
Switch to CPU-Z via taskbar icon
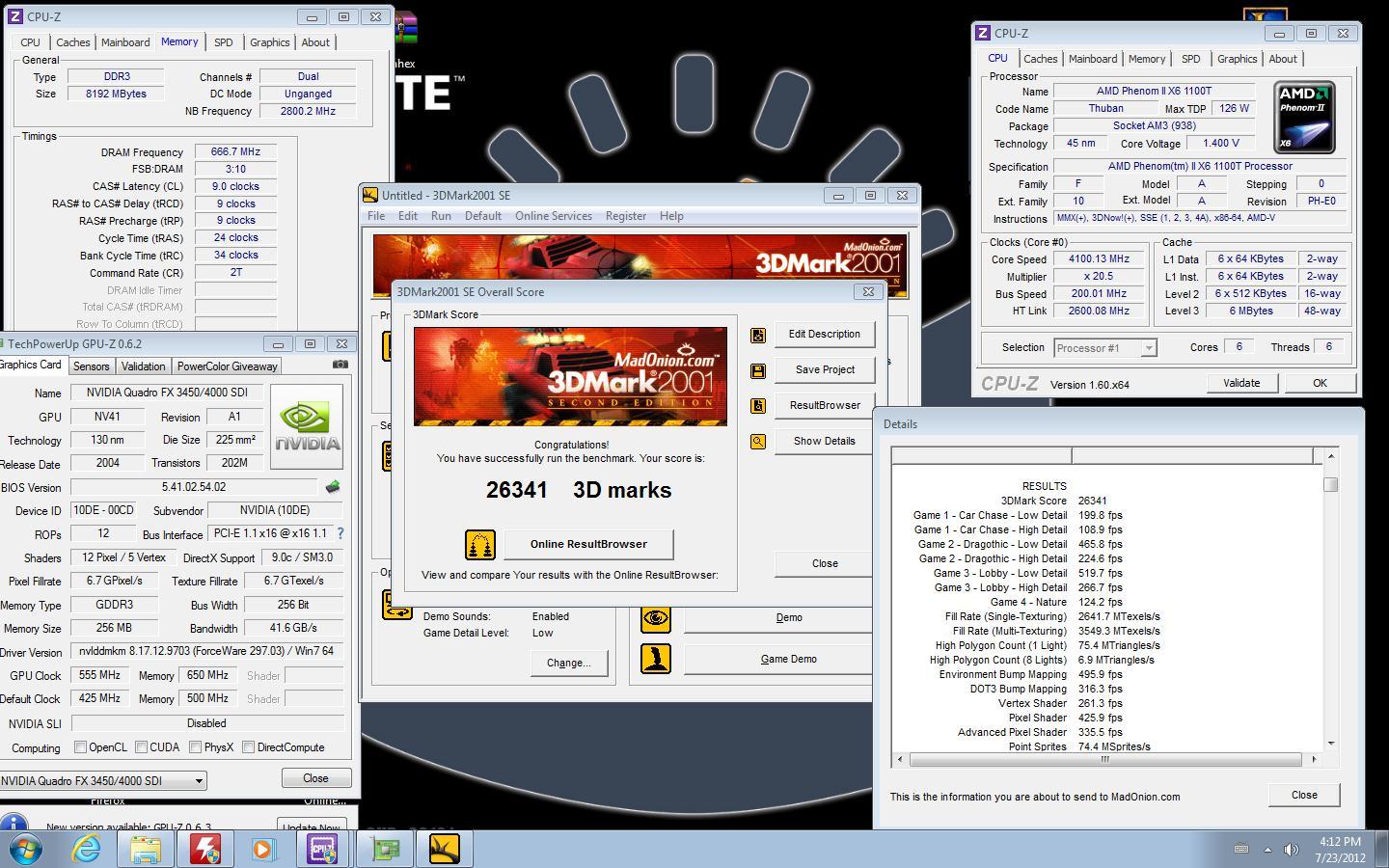click(322, 850)
